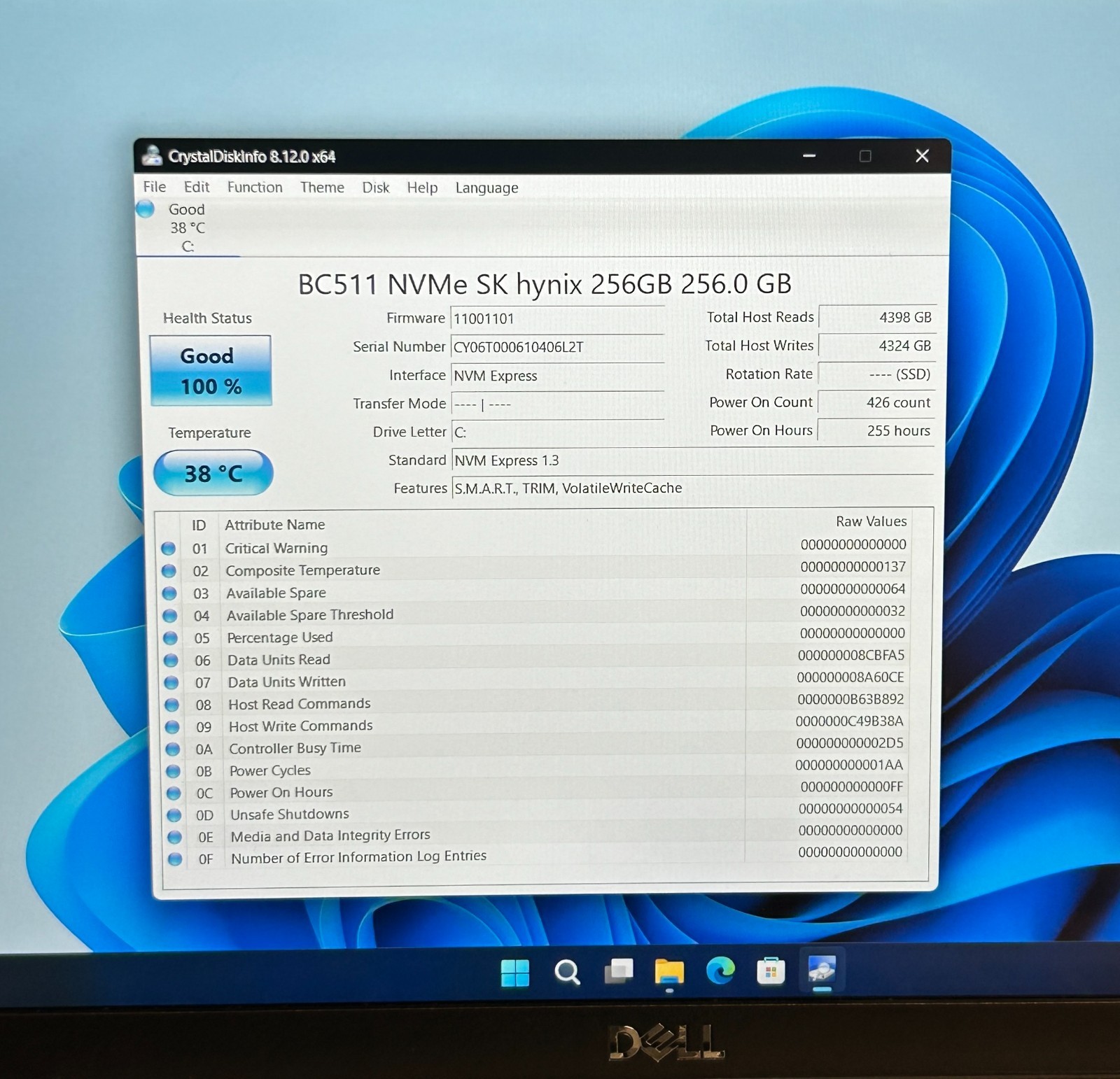Click the Transfer Mode field

click(x=557, y=404)
